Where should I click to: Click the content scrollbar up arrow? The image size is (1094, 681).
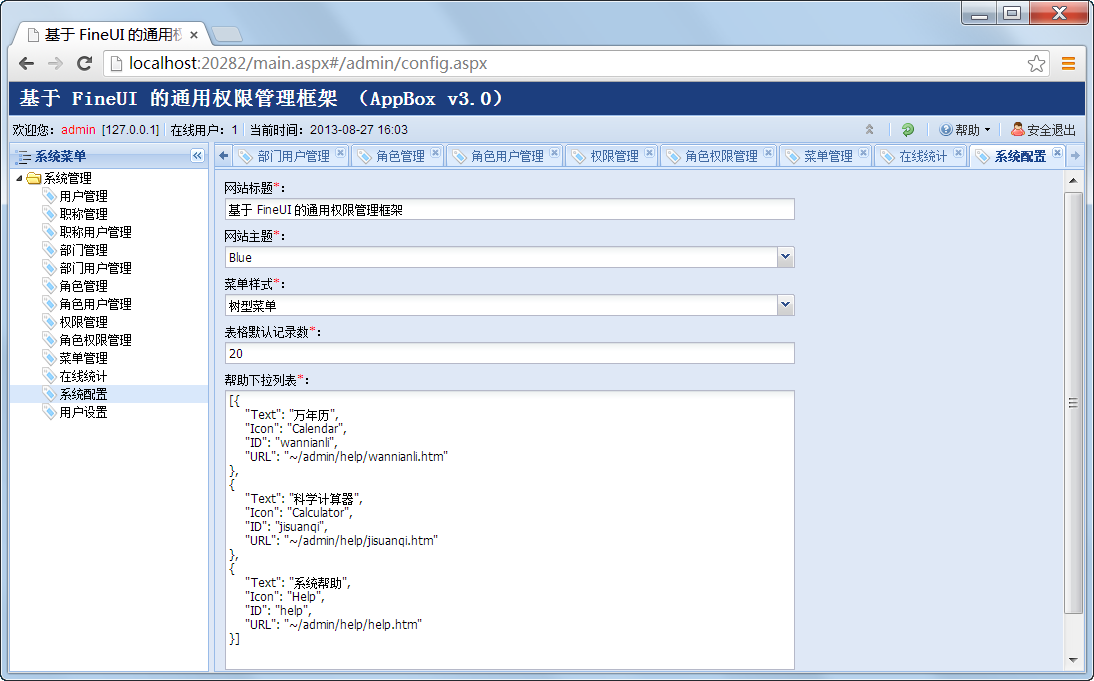pyautogui.click(x=1072, y=181)
